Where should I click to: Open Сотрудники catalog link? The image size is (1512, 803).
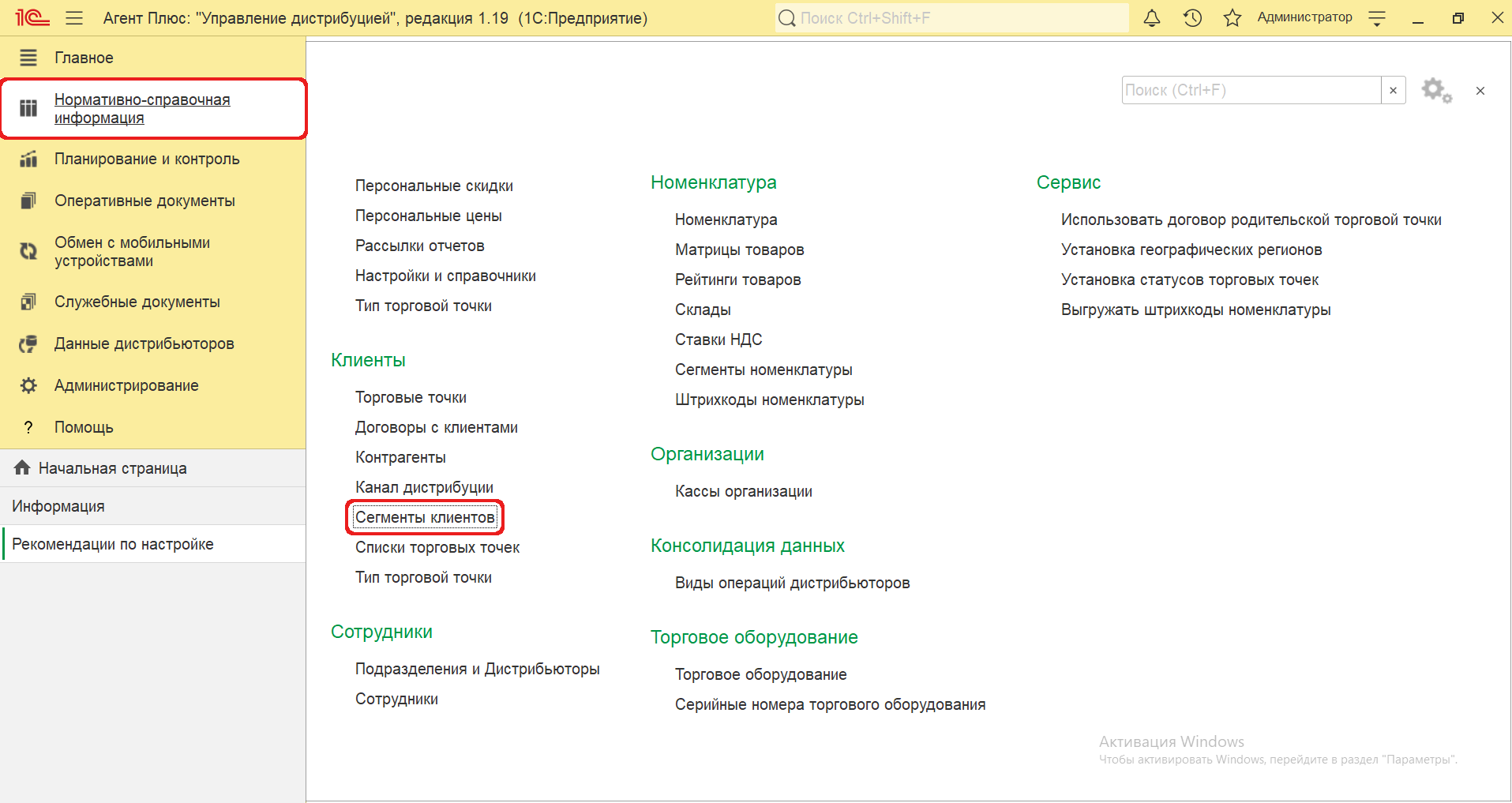tap(396, 699)
